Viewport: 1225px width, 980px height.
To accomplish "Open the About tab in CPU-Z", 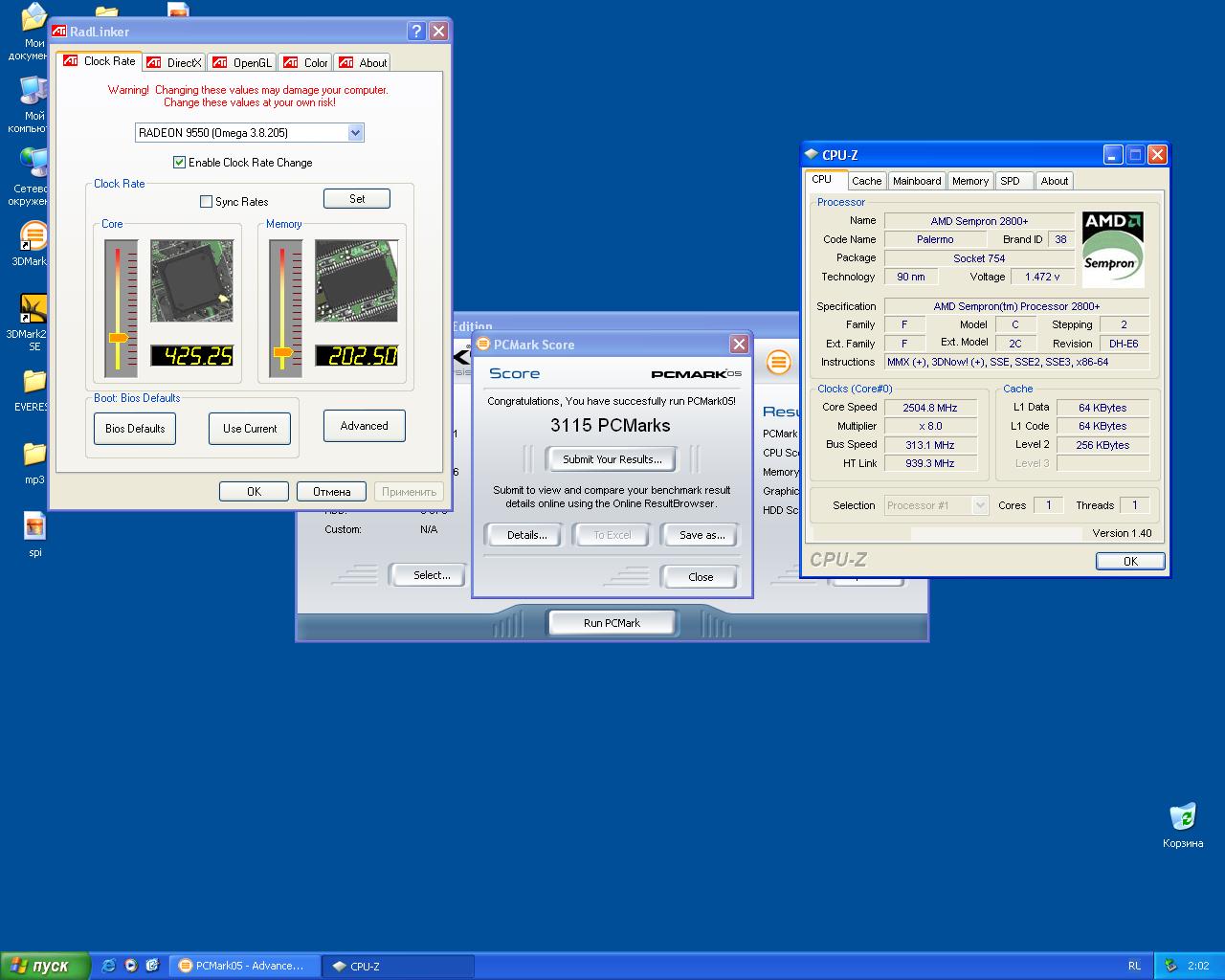I will 1055,181.
